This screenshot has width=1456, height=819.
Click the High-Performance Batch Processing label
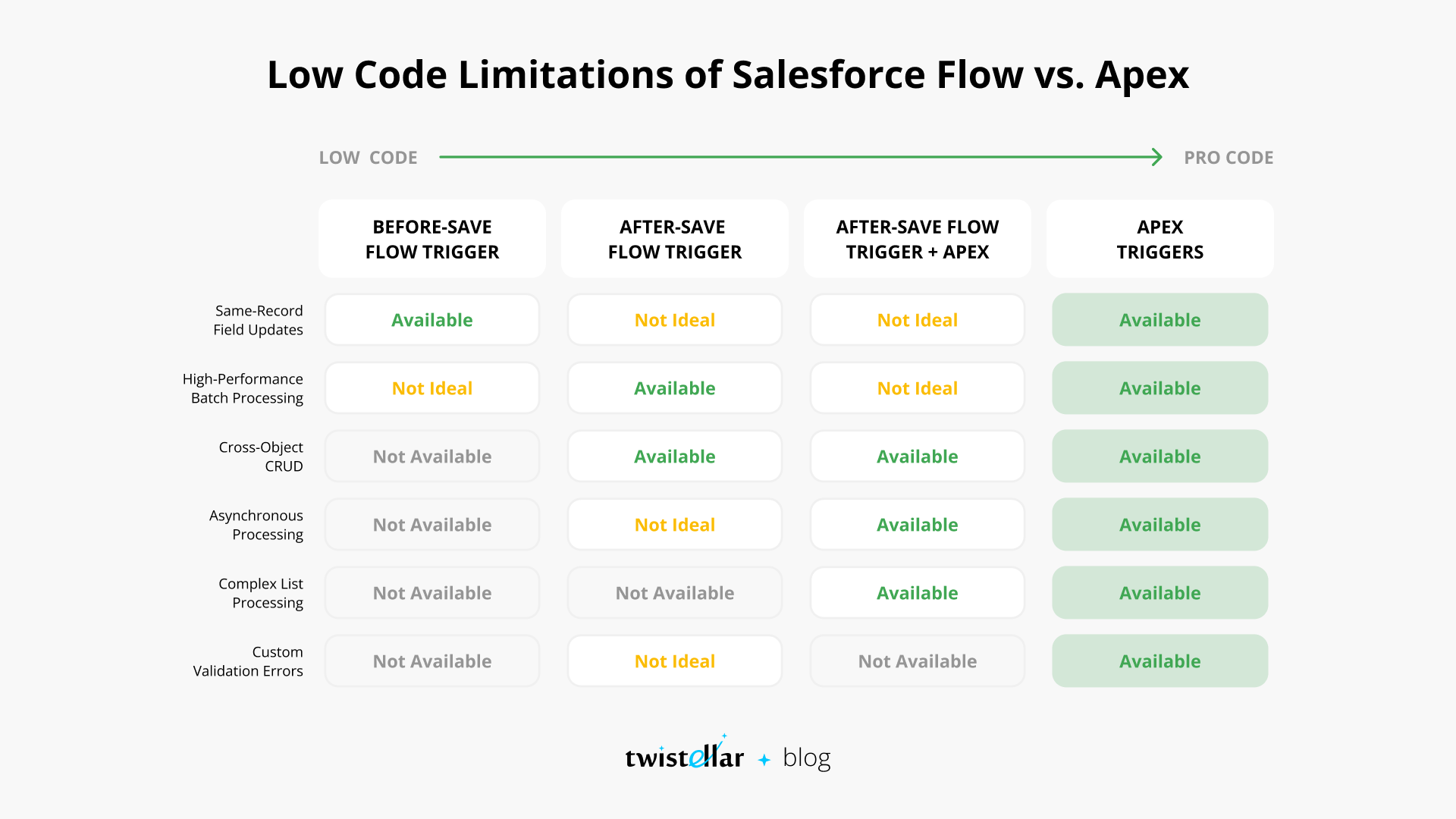click(243, 388)
